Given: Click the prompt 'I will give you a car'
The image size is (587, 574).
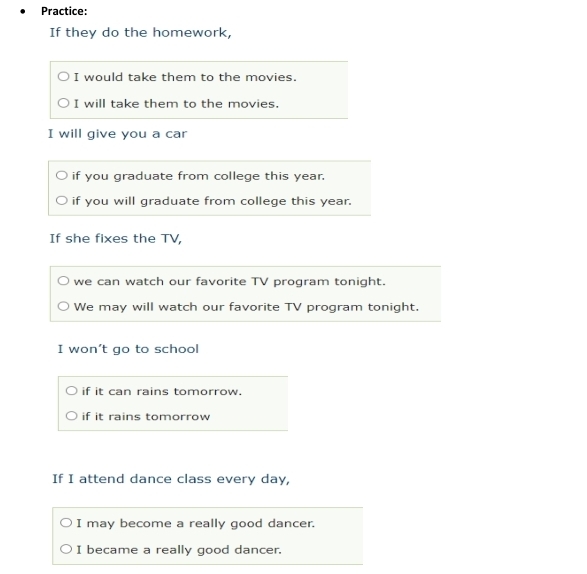Looking at the screenshot, I should coord(118,134).
